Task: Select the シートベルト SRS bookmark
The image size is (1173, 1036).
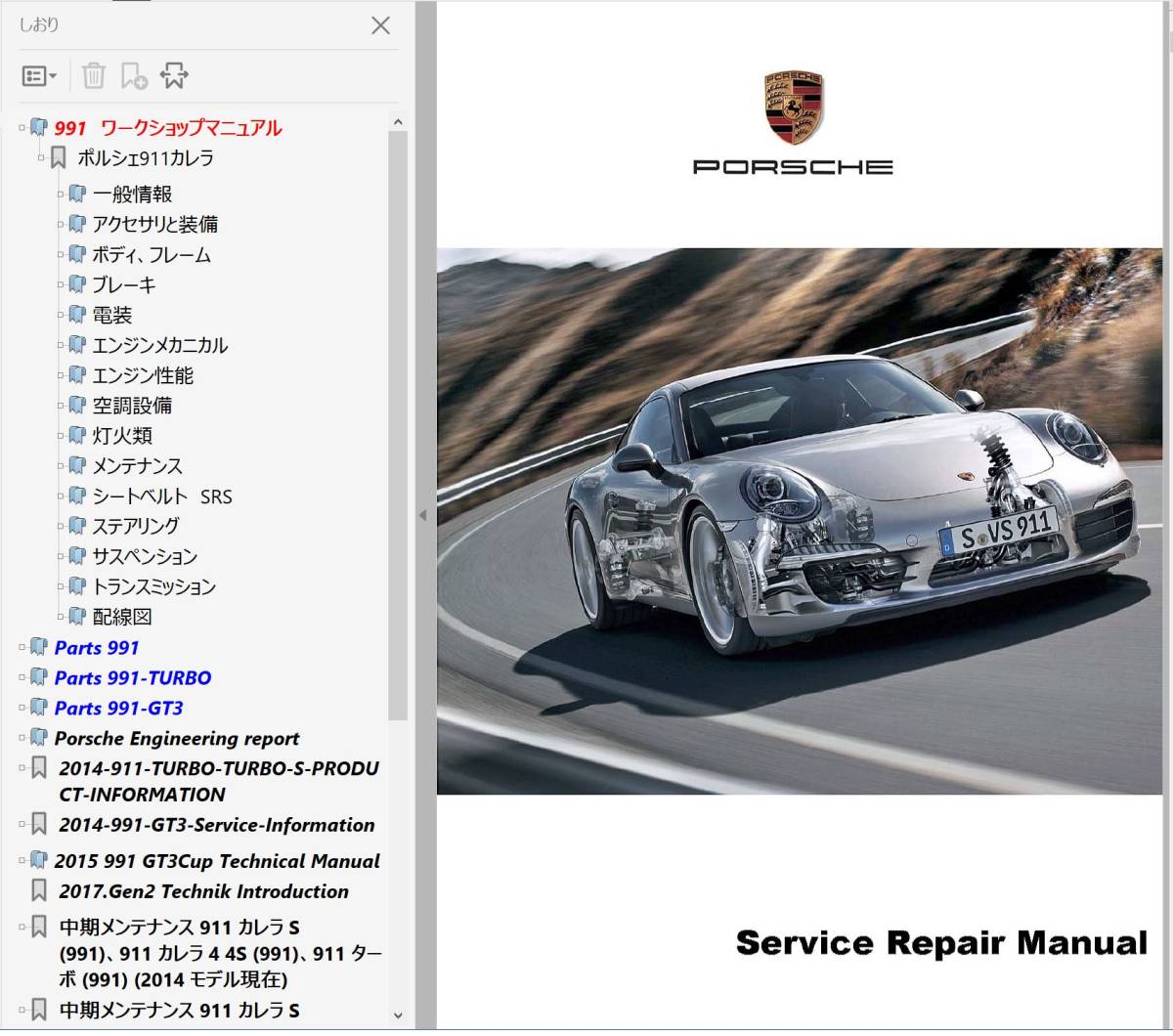Action: click(x=162, y=496)
